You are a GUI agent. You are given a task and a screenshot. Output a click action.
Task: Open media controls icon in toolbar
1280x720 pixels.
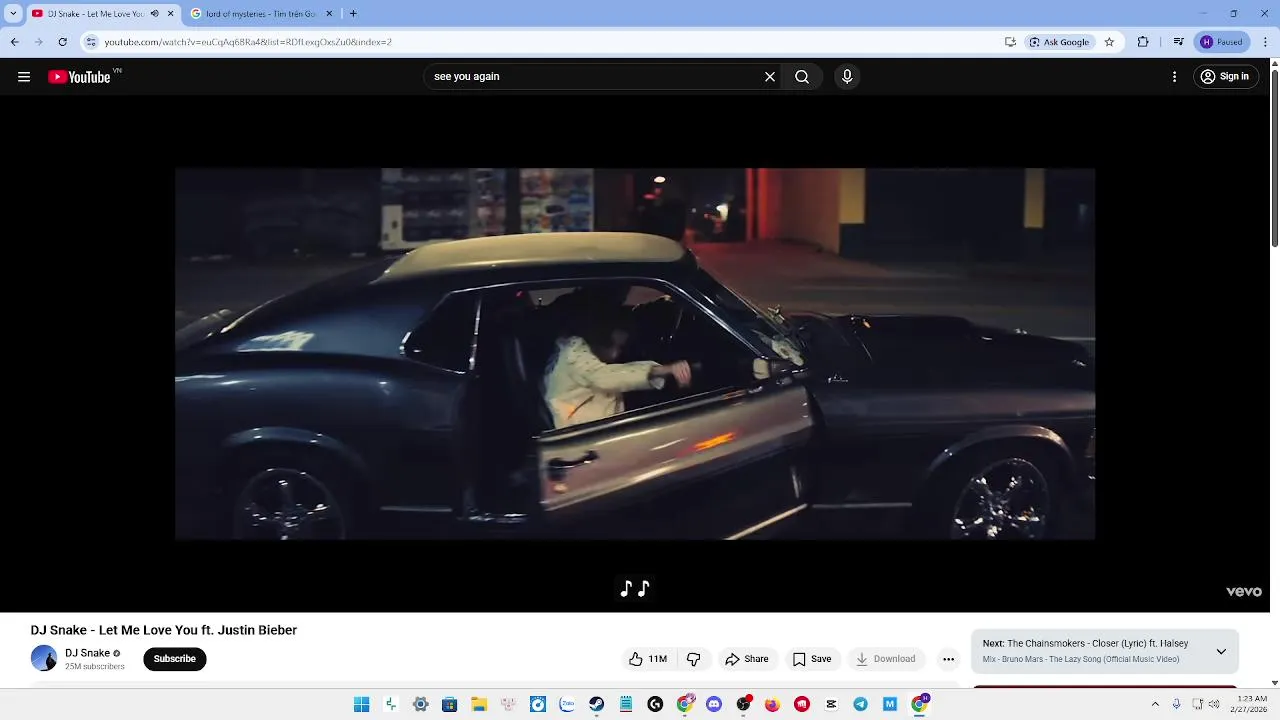(1179, 42)
